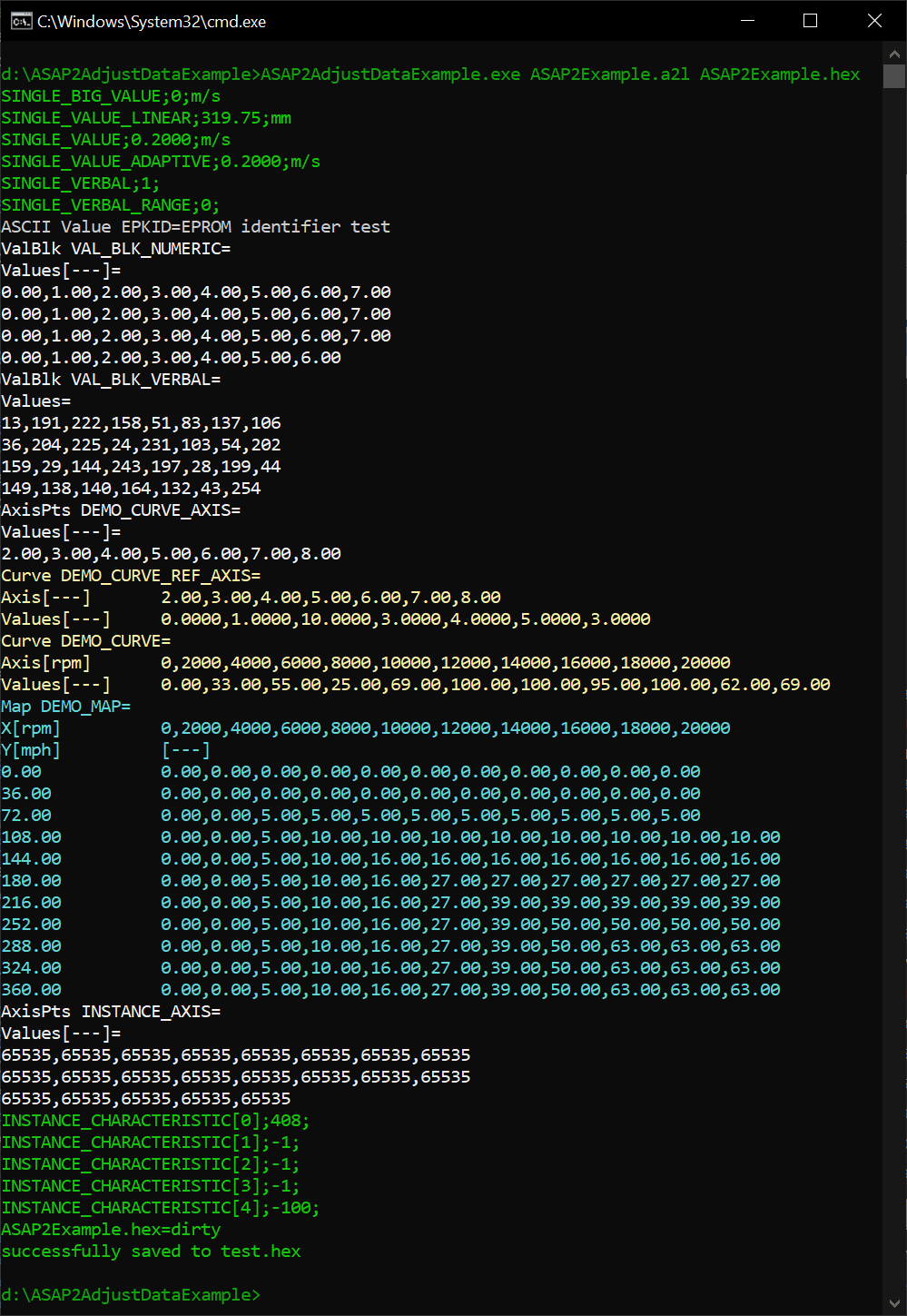Click the ValBlk VAL_BLK_NUMERIC heading line
The height and width of the screenshot is (1316, 907).
click(116, 249)
